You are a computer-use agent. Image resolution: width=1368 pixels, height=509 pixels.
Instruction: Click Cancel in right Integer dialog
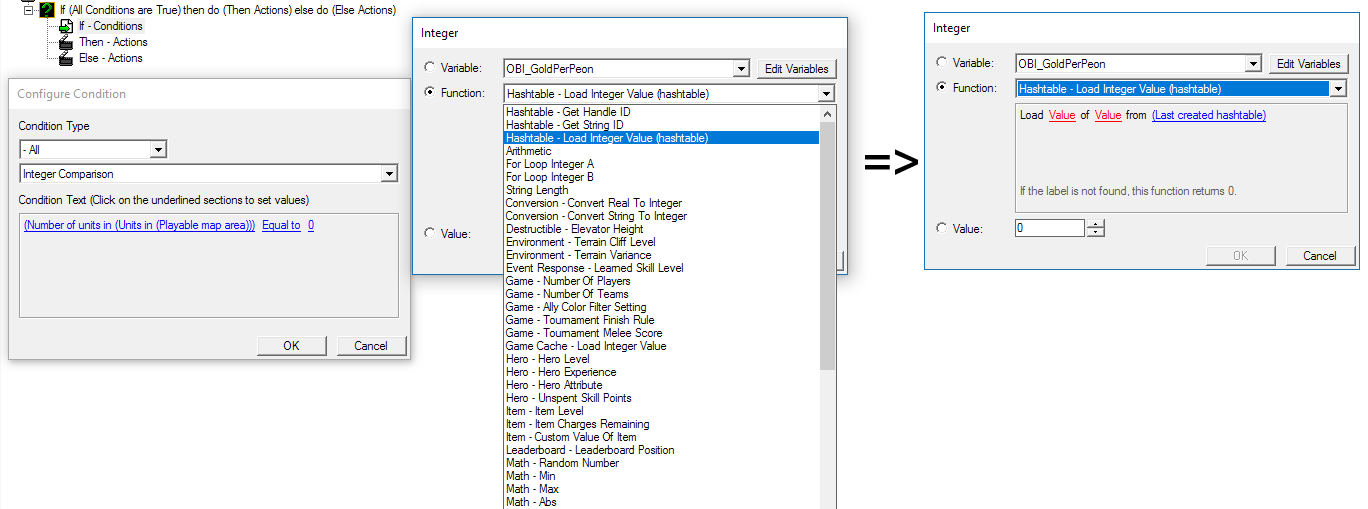click(1319, 256)
